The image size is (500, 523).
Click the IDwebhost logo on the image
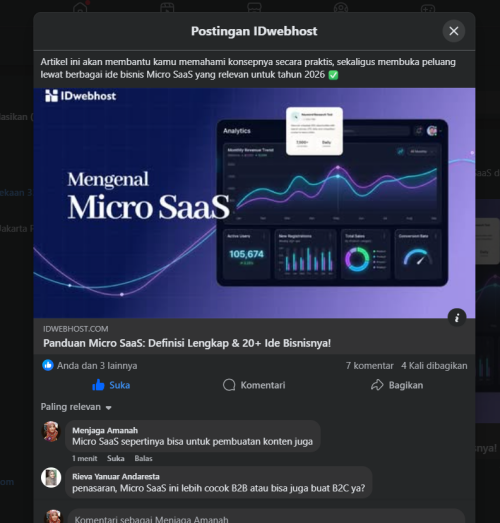(x=81, y=96)
